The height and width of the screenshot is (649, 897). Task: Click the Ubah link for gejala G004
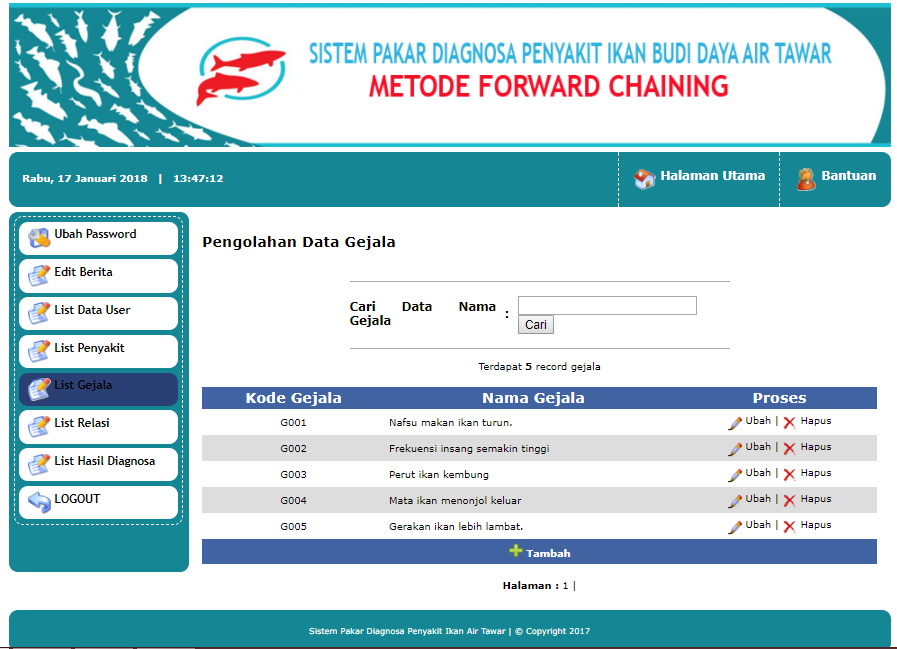coord(756,499)
